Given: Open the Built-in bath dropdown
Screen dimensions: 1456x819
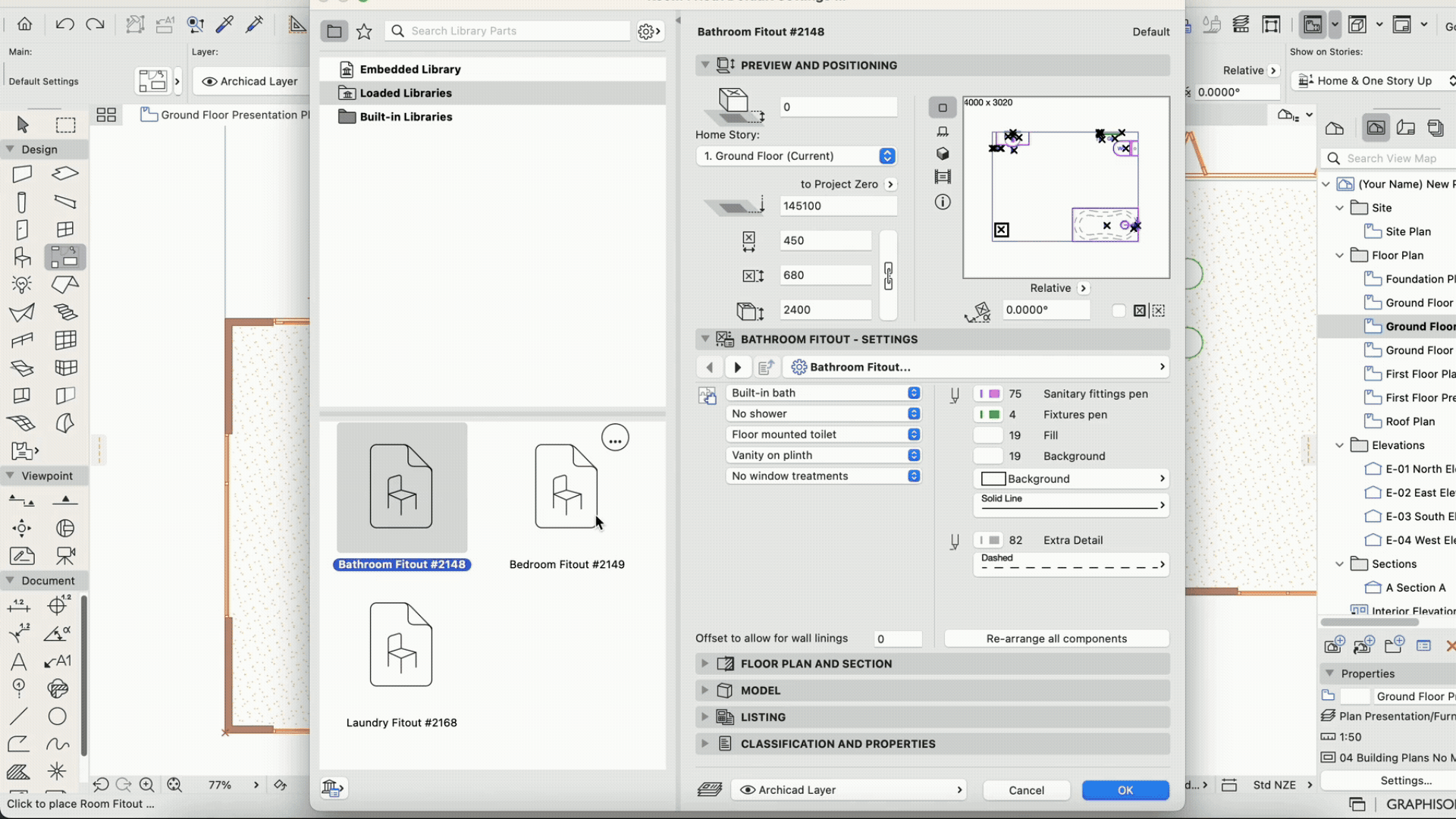Looking at the screenshot, I should click(824, 393).
